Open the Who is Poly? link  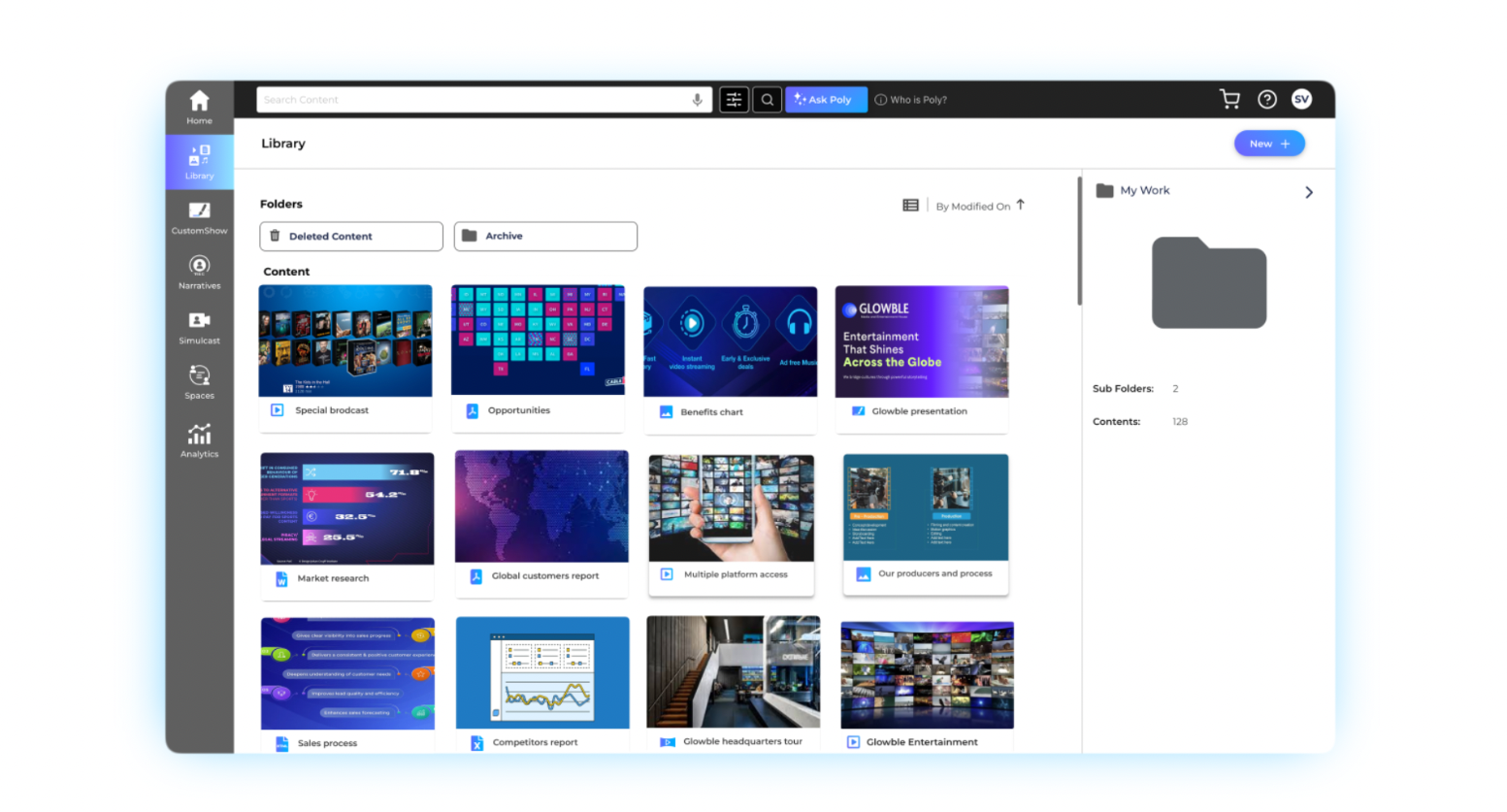coord(911,100)
